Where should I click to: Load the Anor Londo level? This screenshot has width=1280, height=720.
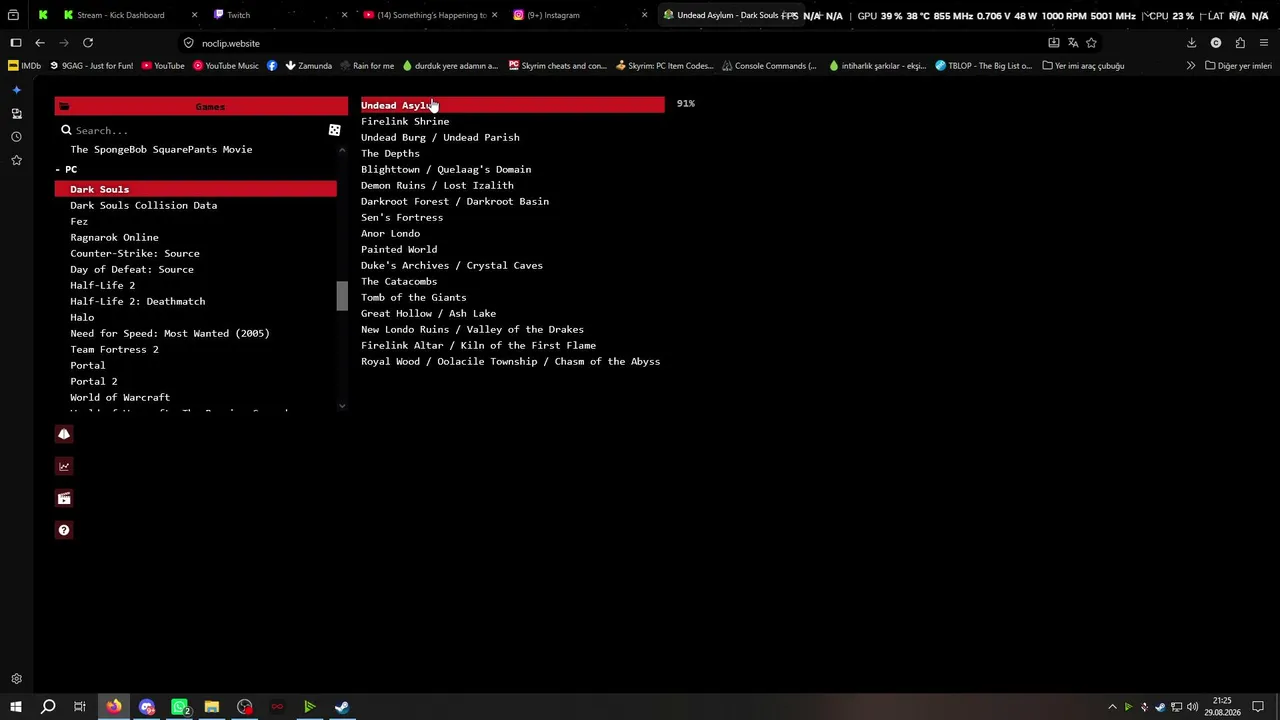pos(390,233)
